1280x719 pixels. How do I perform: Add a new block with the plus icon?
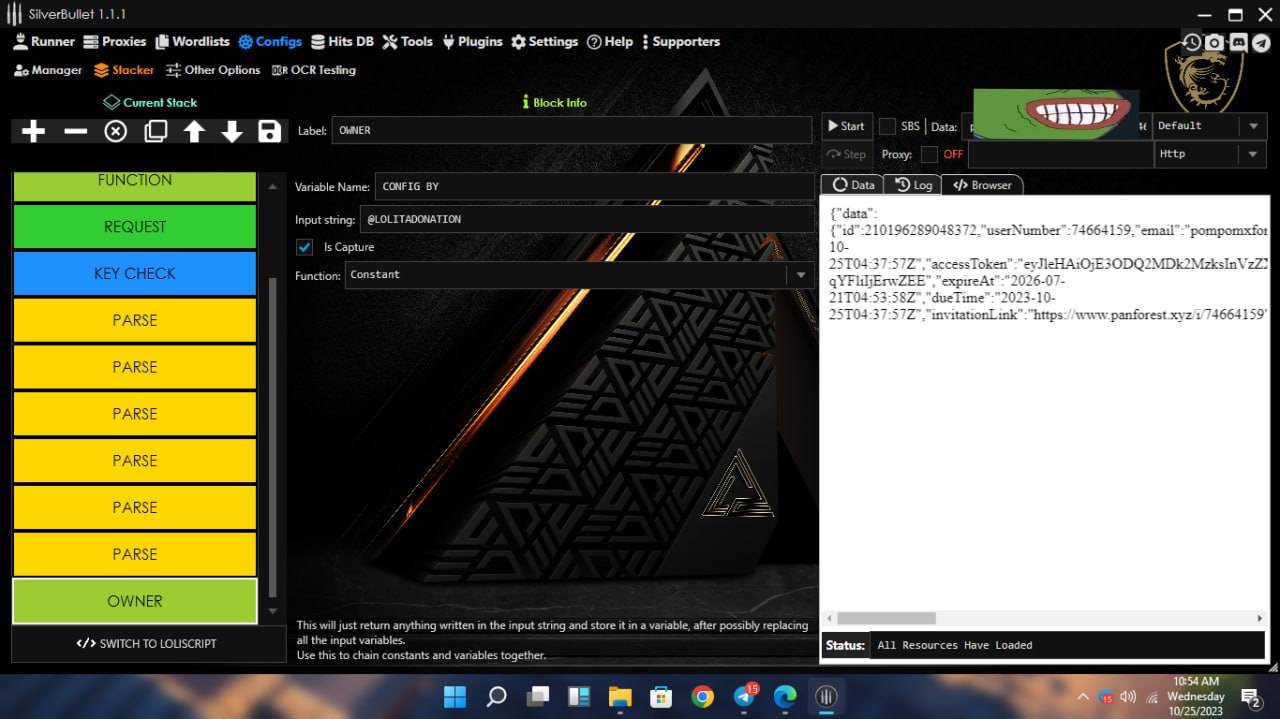pyautogui.click(x=33, y=131)
